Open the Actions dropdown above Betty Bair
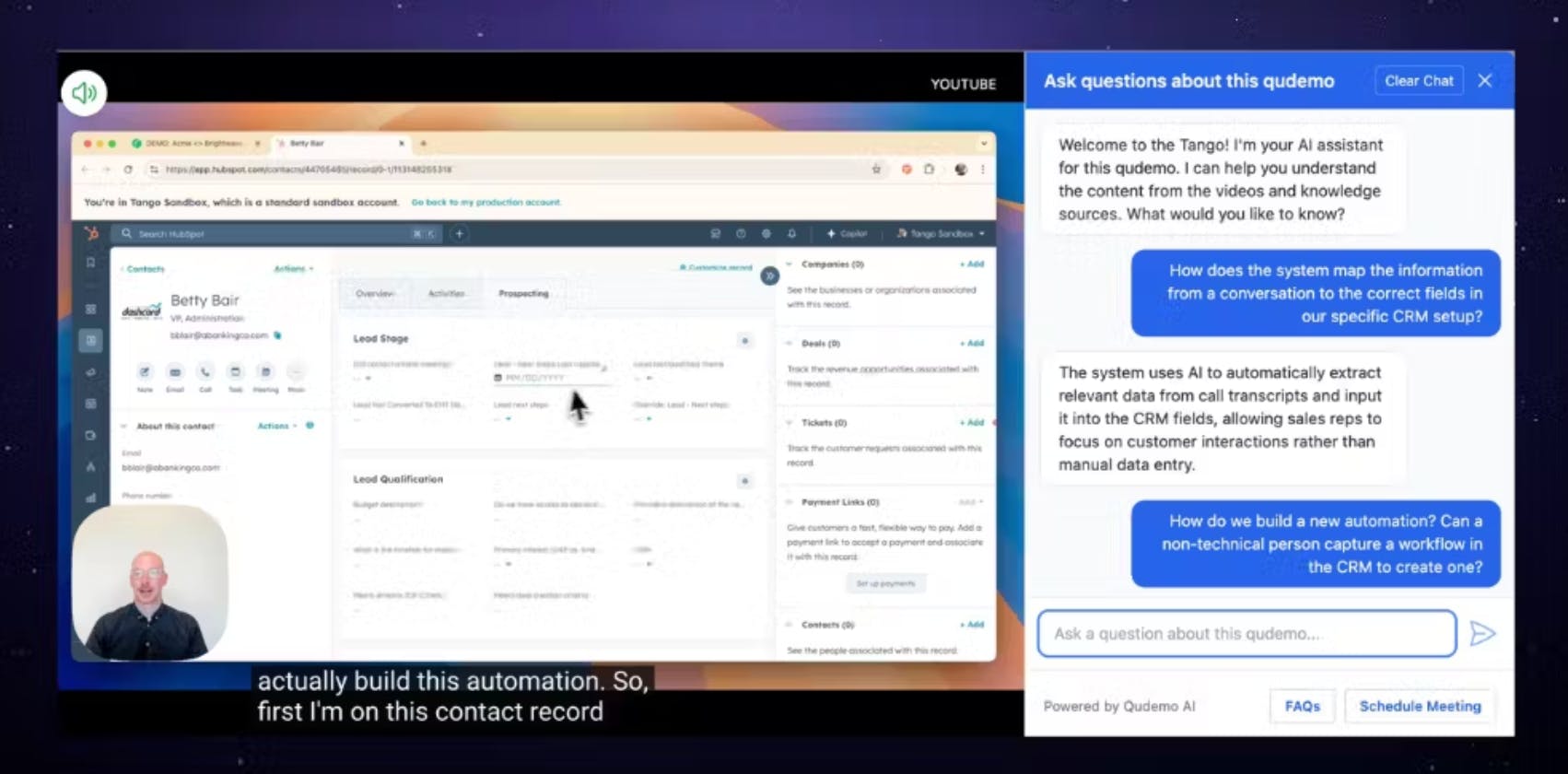The image size is (1568, 774). [294, 269]
